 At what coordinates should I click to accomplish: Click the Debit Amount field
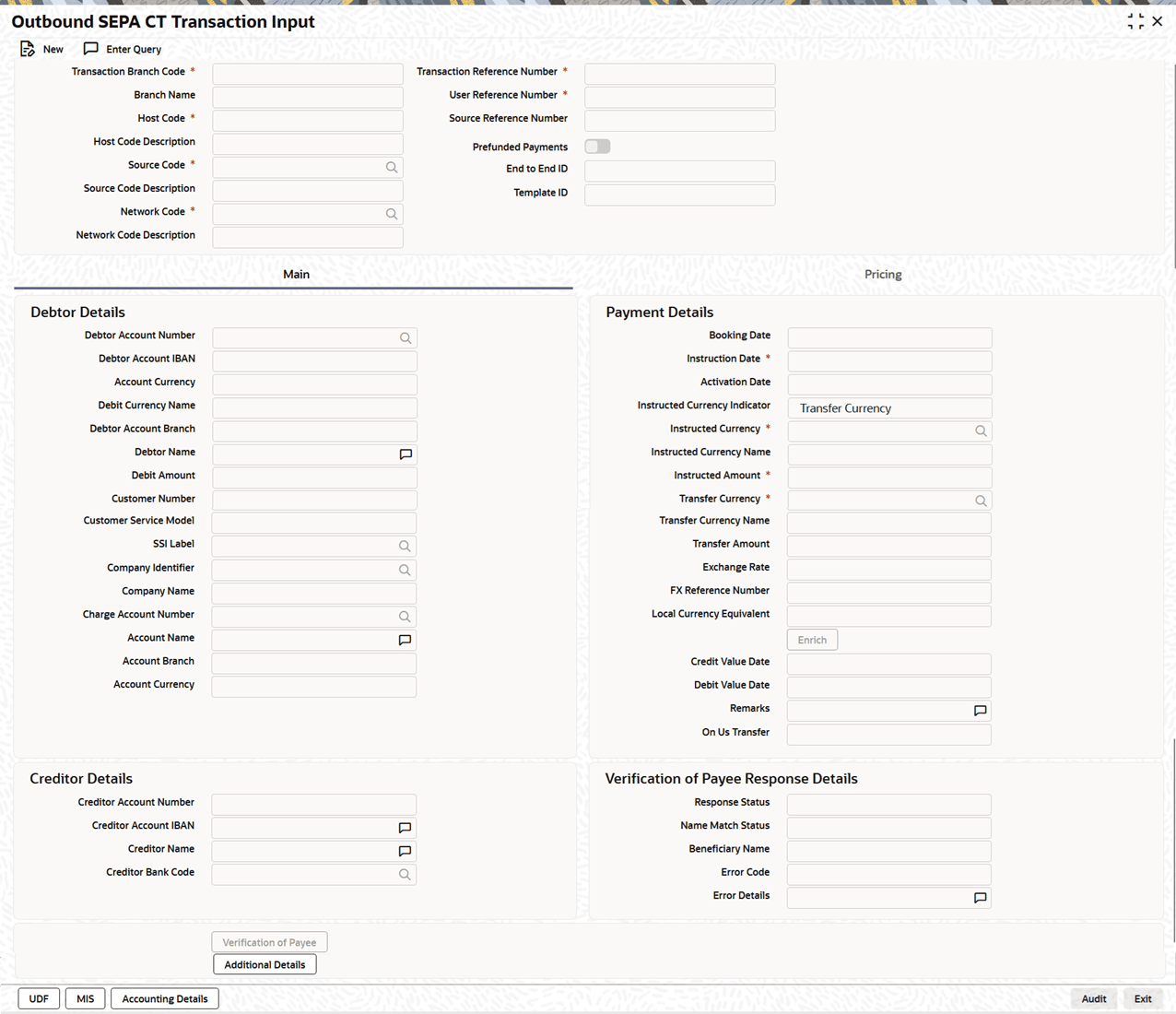click(315, 478)
